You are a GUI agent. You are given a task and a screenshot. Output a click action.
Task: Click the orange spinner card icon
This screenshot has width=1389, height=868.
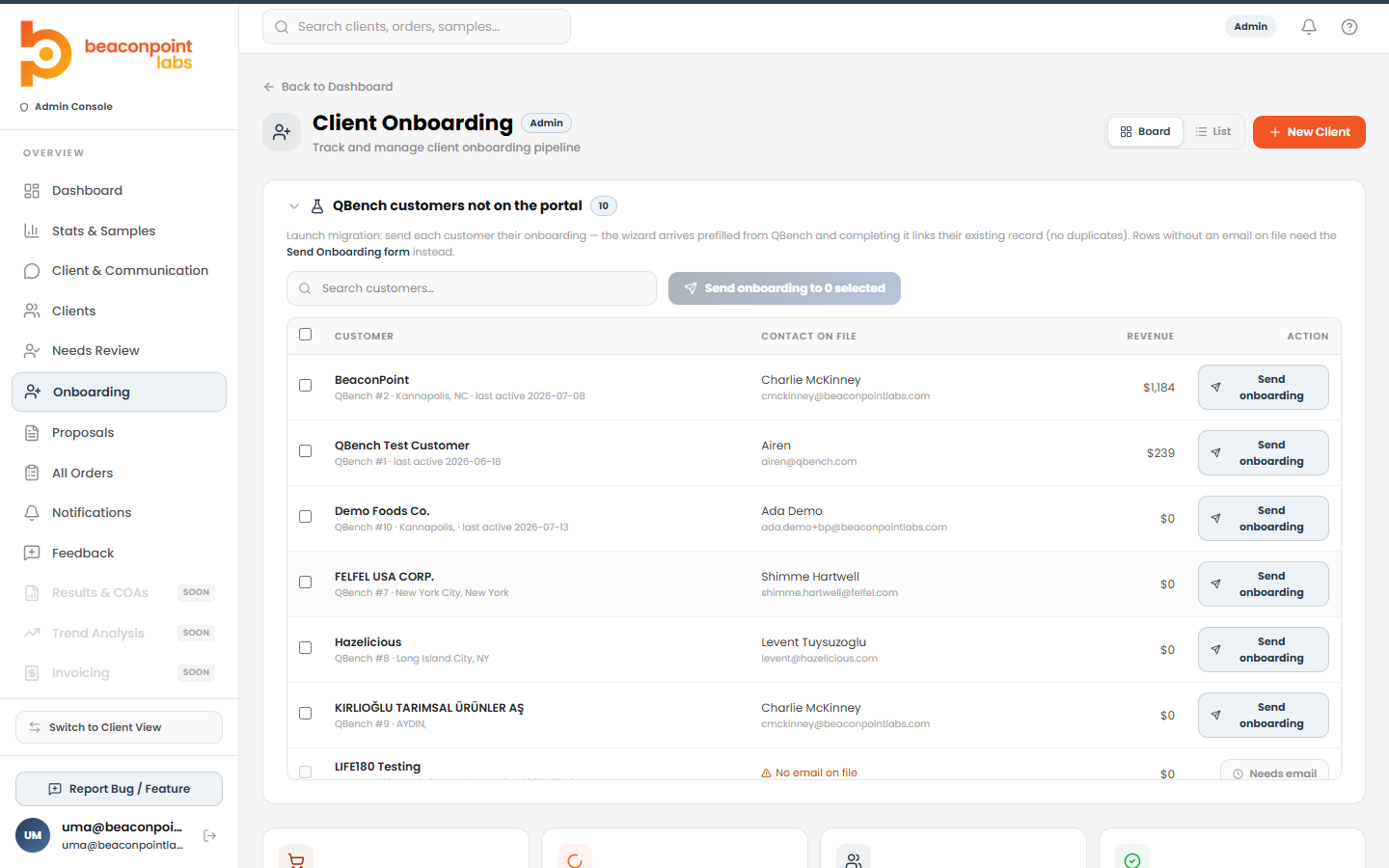pos(575,859)
